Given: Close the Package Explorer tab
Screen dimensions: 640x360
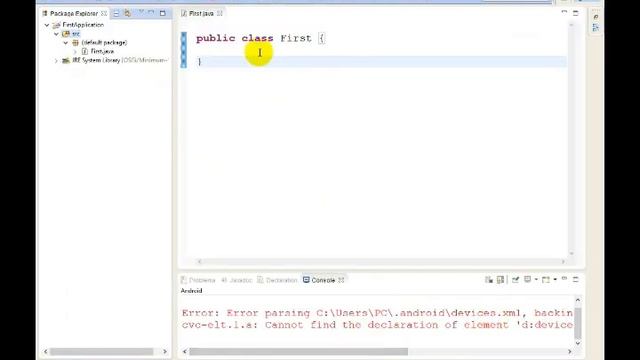Looking at the screenshot, I should (104, 13).
